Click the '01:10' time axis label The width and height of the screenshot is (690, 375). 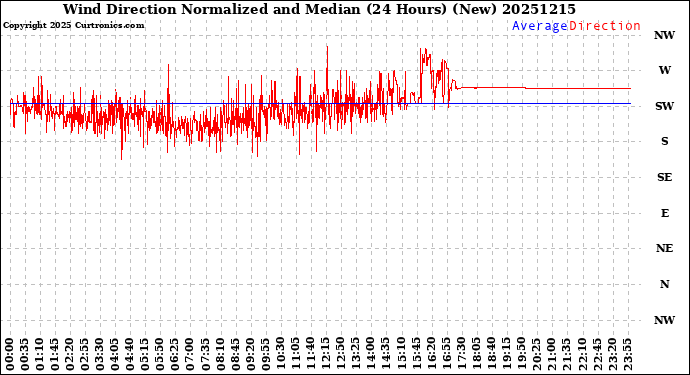(x=40, y=355)
